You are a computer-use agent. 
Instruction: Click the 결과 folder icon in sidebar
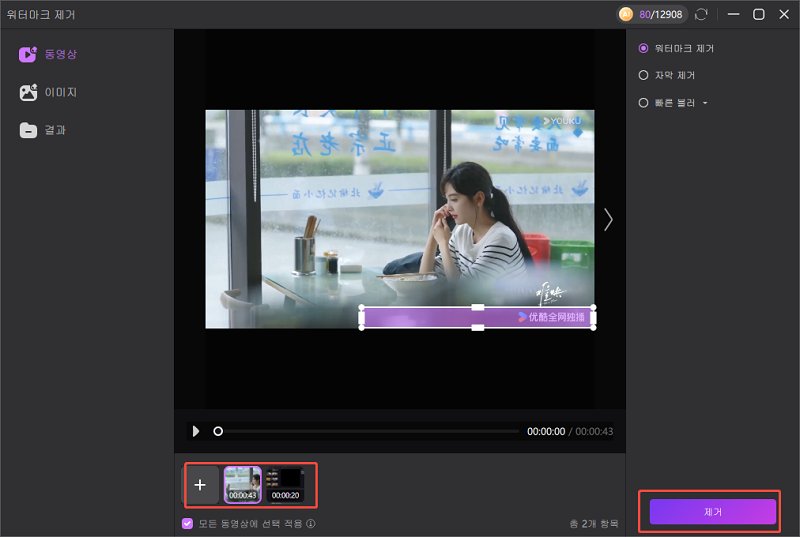[x=28, y=130]
